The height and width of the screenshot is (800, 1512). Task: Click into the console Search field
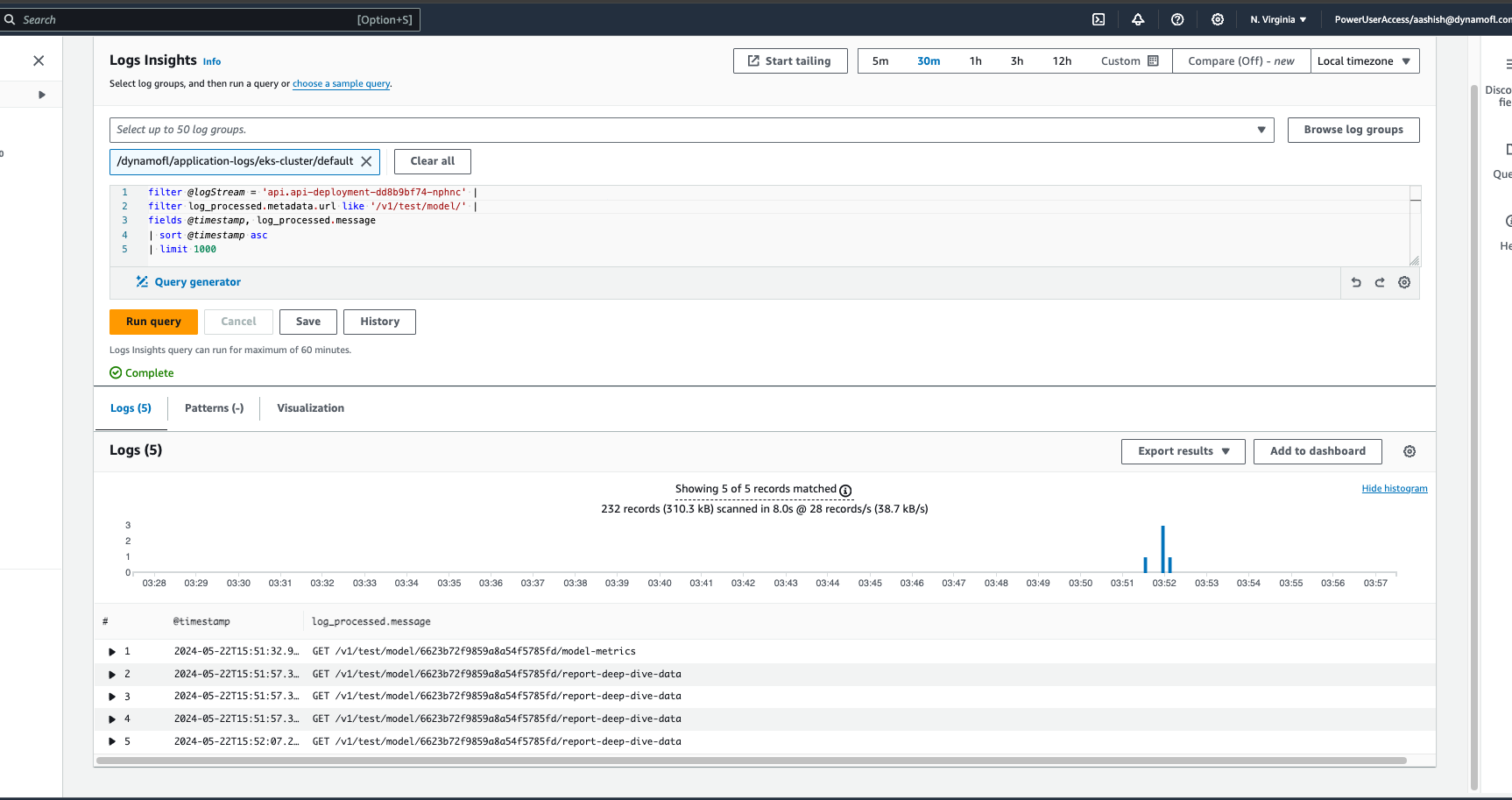click(x=210, y=19)
